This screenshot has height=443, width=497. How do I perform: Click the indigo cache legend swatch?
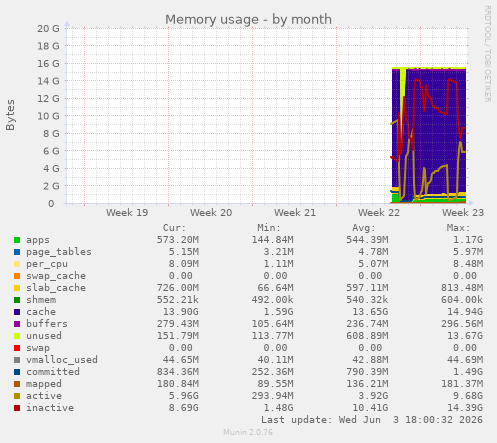(17, 312)
